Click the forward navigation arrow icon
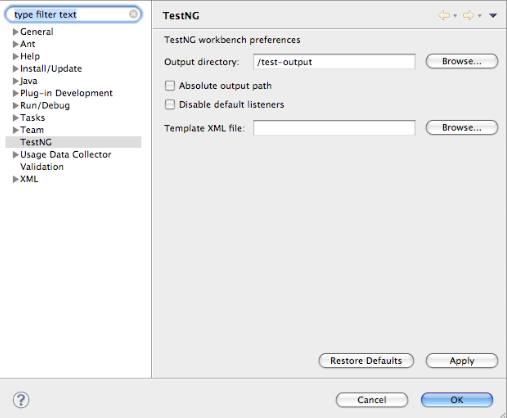 click(468, 15)
